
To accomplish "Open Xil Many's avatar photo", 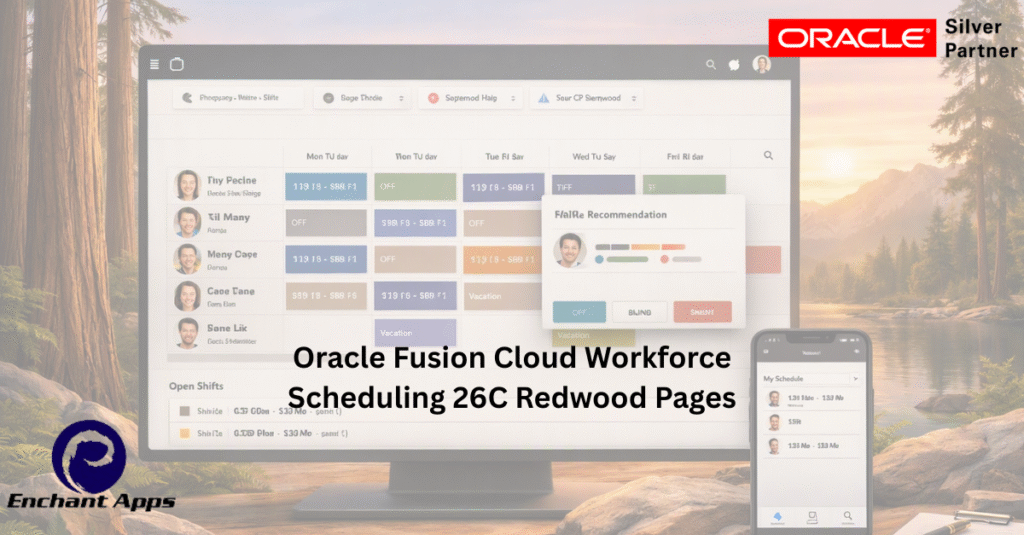I will [187, 222].
